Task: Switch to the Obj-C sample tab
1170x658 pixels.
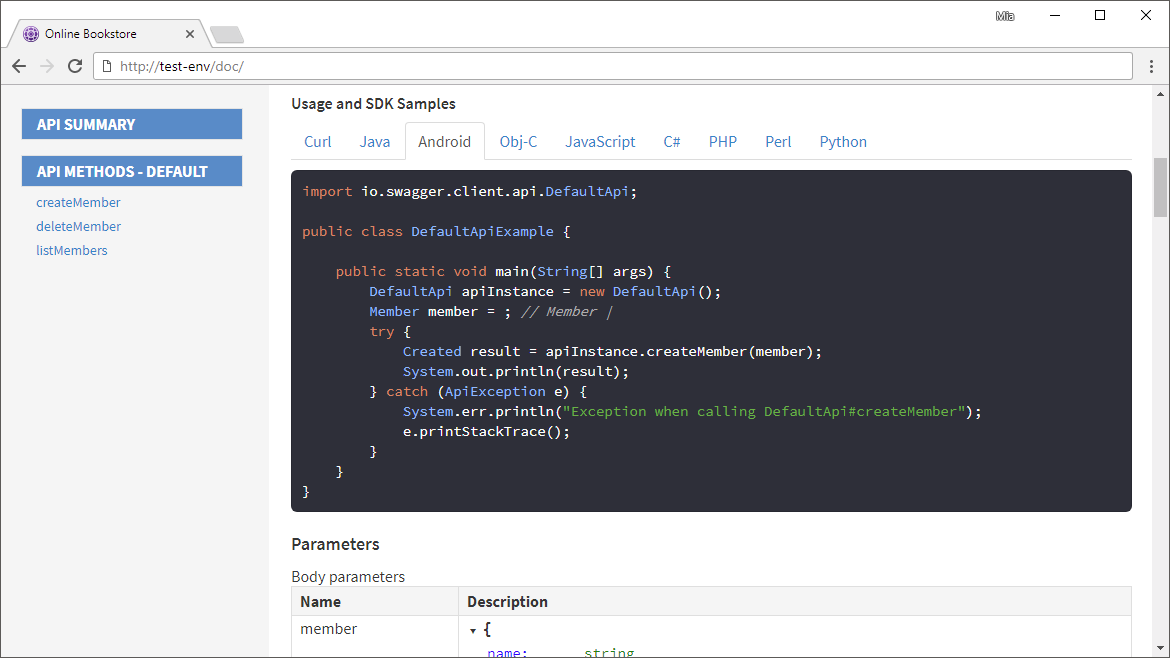Action: click(519, 142)
